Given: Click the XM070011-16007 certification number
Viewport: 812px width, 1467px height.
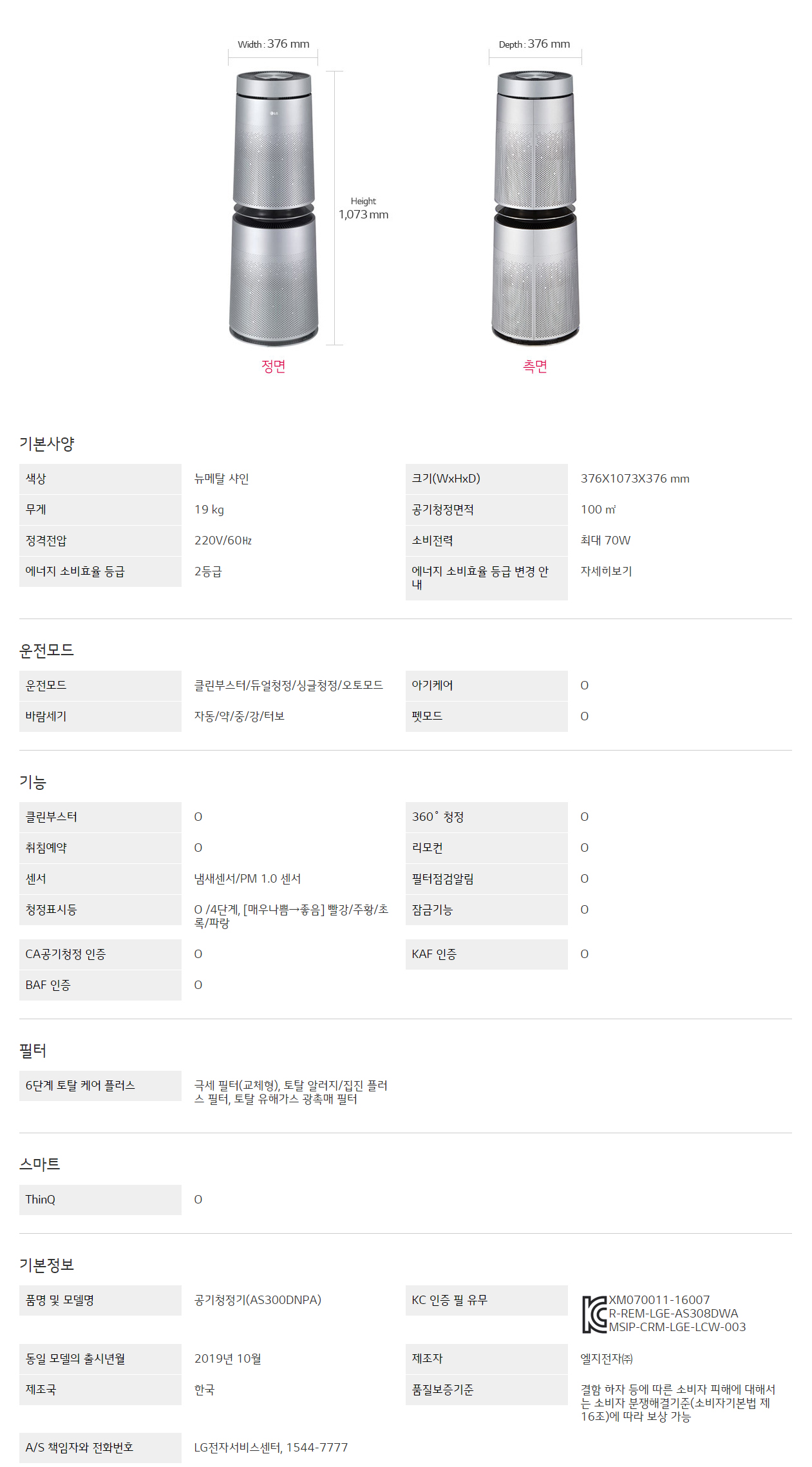Looking at the screenshot, I should click(659, 1300).
